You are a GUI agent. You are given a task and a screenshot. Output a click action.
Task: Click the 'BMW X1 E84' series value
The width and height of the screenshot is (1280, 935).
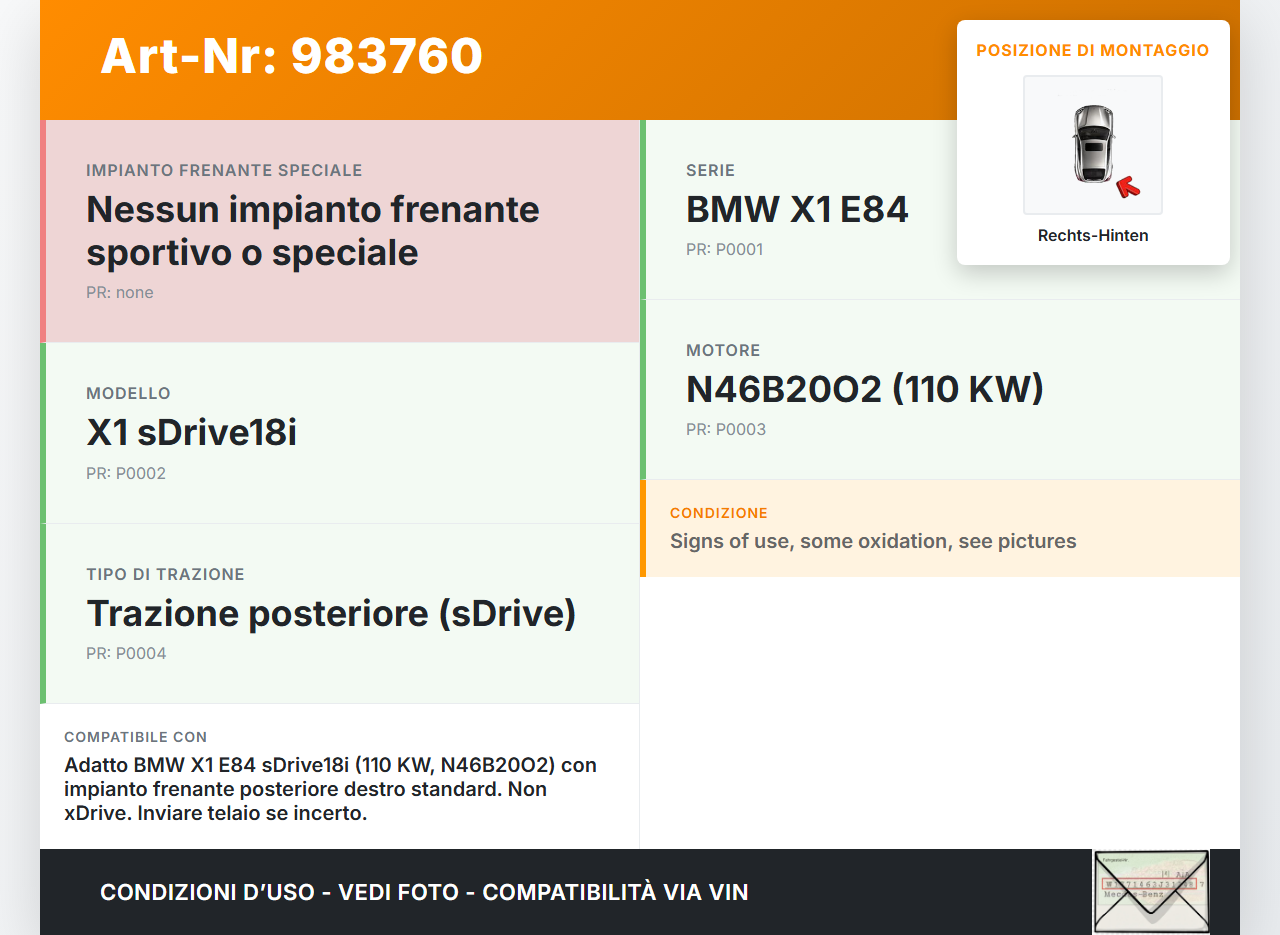pyautogui.click(x=796, y=210)
